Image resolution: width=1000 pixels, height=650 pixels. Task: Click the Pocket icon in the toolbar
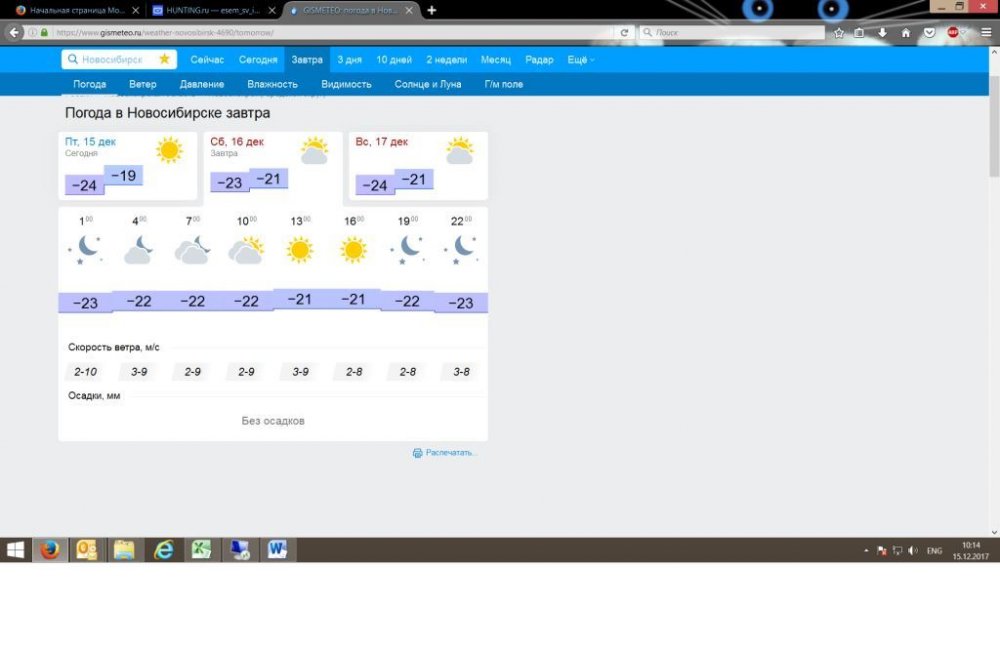(x=930, y=32)
